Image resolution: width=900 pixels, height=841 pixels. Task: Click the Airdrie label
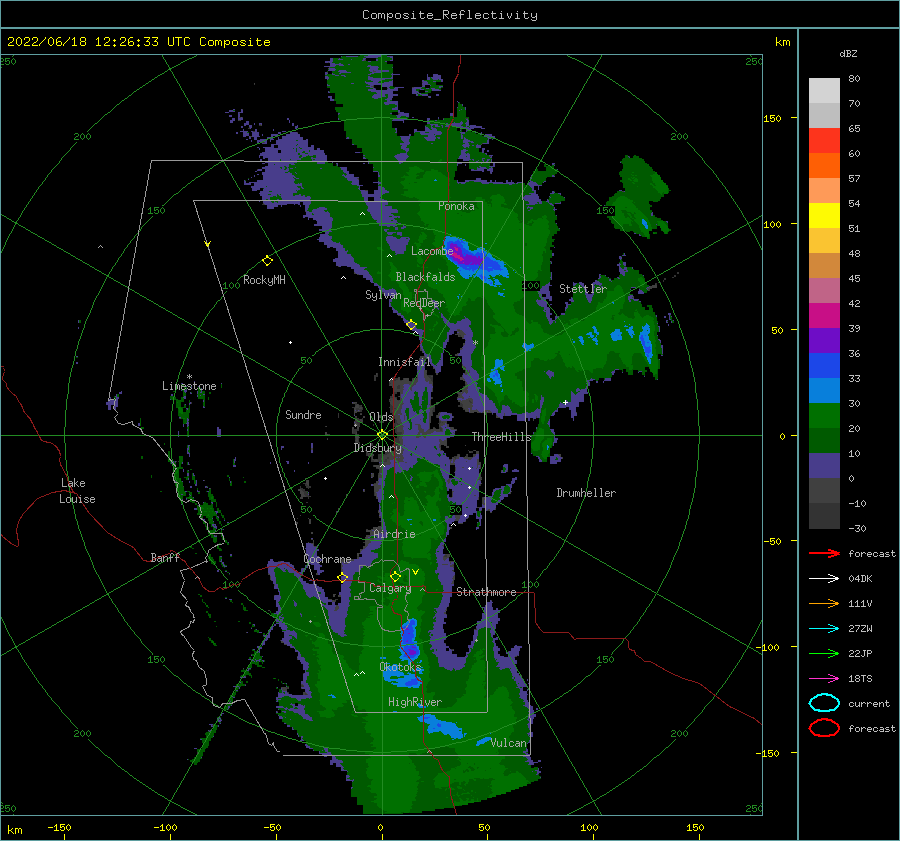click(394, 534)
